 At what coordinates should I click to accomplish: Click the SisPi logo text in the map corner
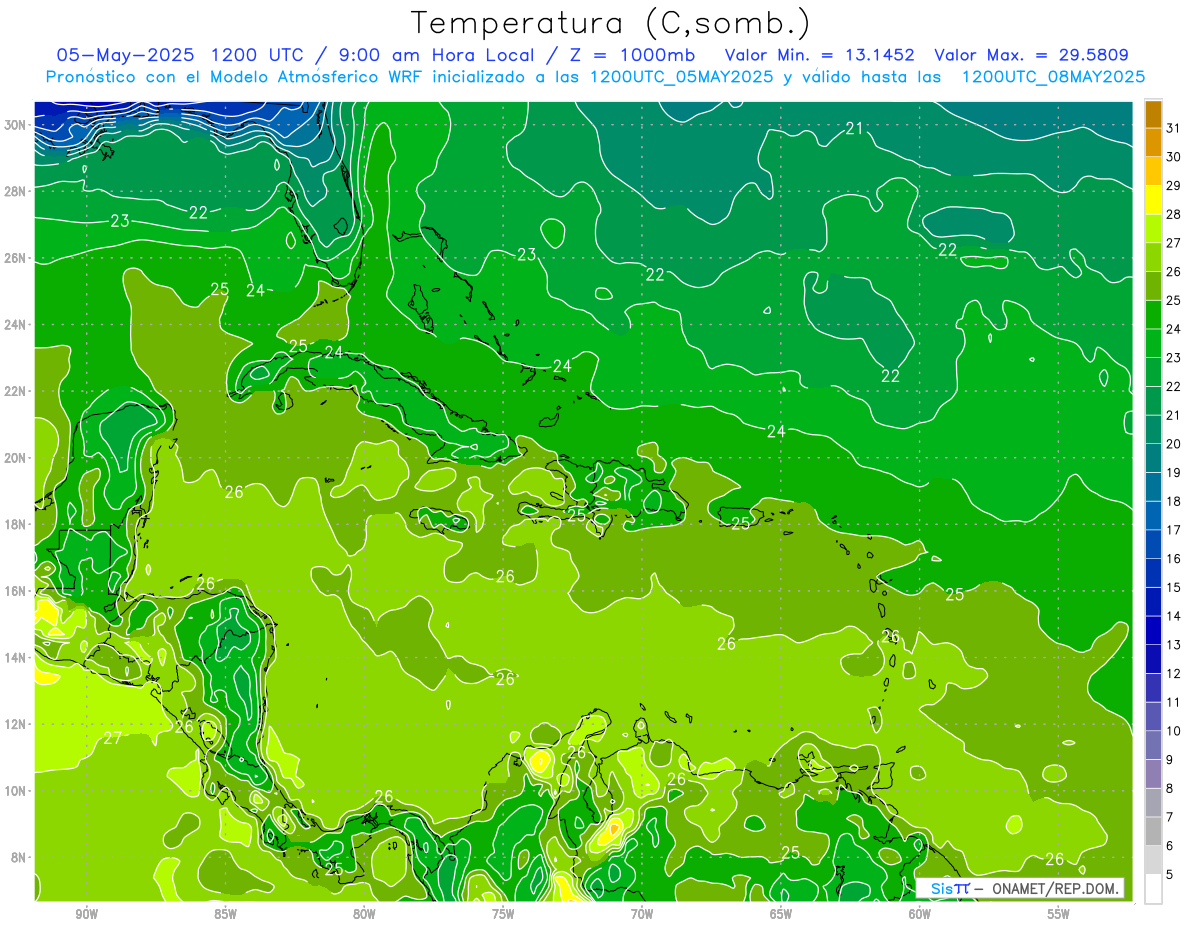click(950, 888)
